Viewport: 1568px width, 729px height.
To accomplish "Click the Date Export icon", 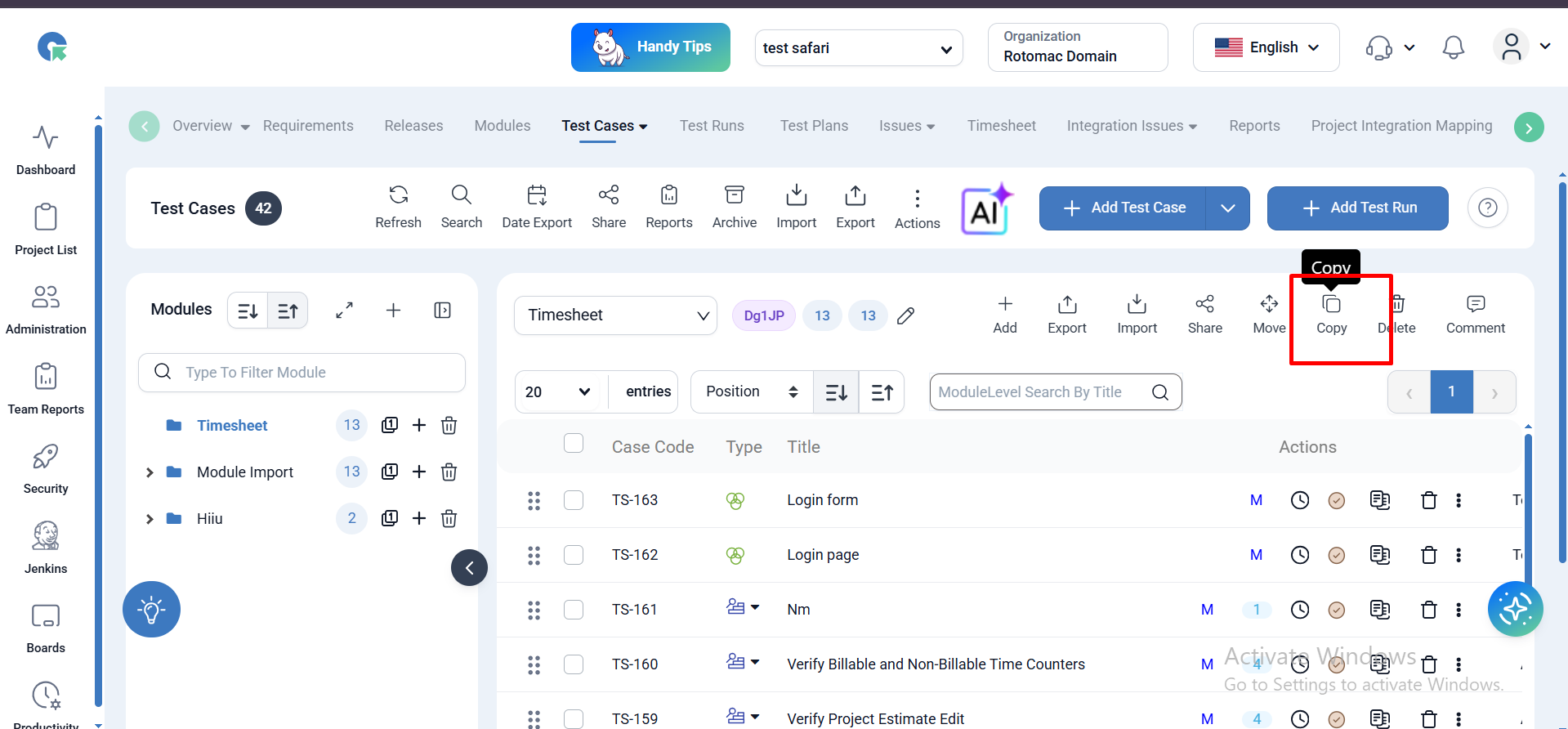I will [x=537, y=196].
